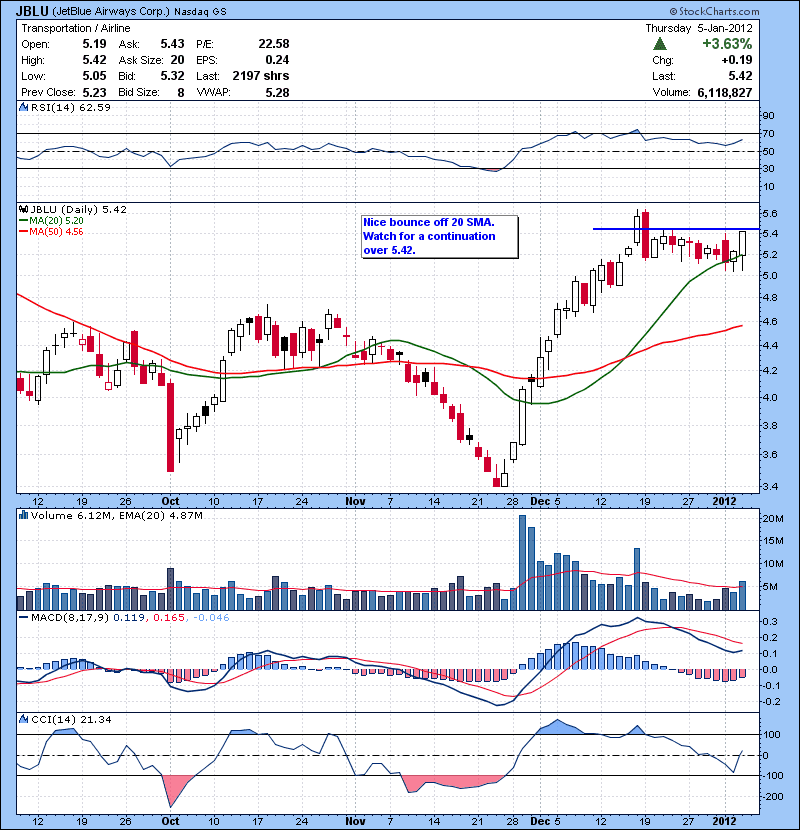800x830 pixels.
Task: Click the 'Nice bounce off 20 SMA' annotation box
Action: pyautogui.click(x=439, y=237)
